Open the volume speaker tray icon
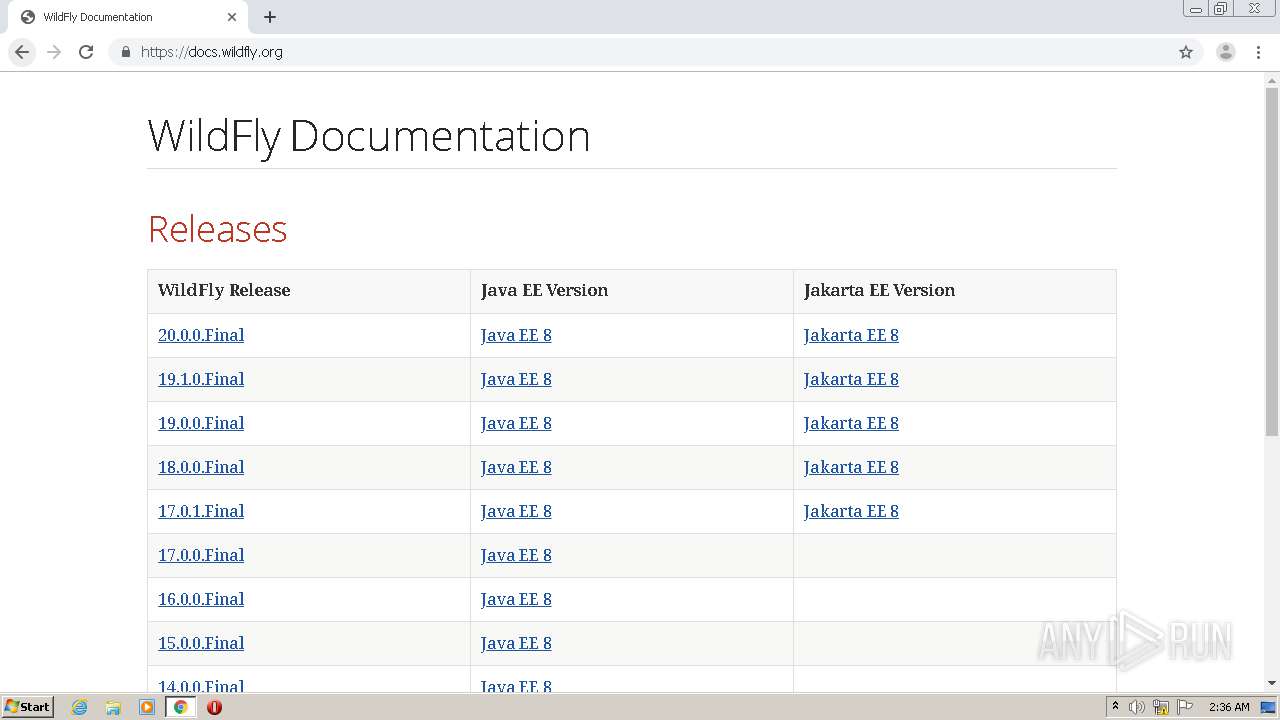 point(1137,707)
